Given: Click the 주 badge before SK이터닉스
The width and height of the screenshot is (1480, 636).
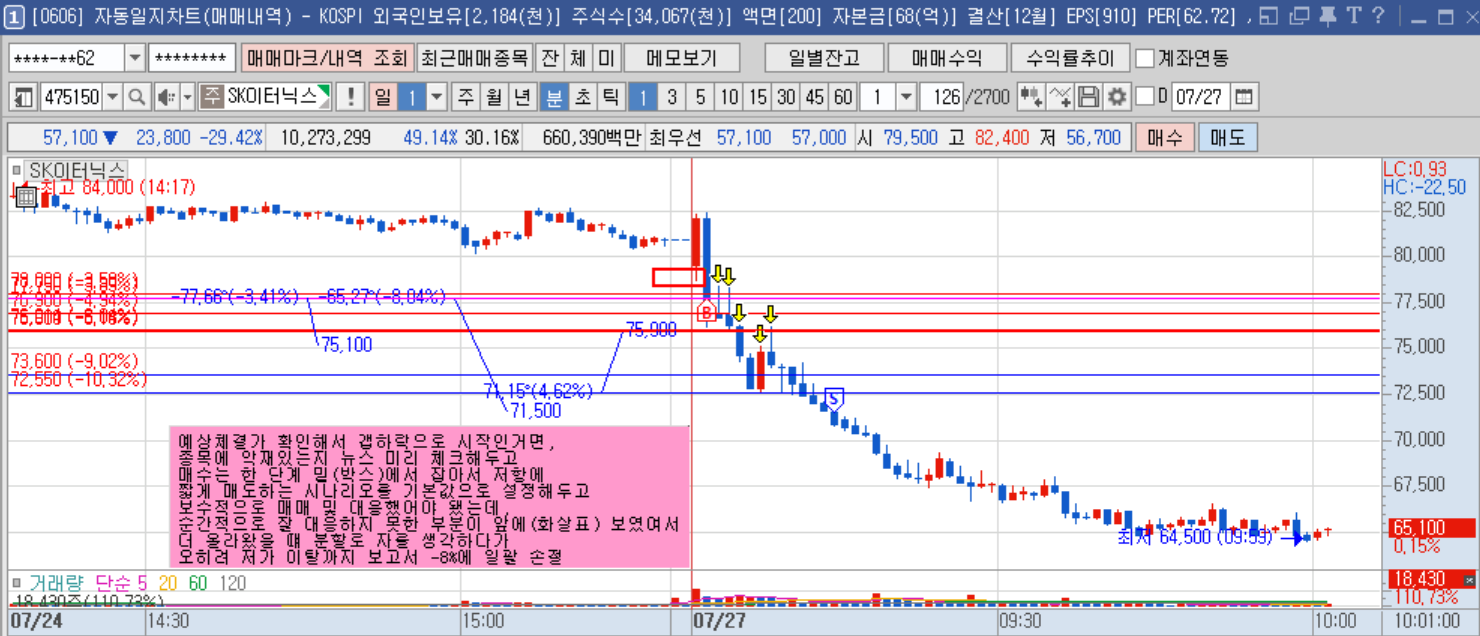Looking at the screenshot, I should pyautogui.click(x=211, y=97).
